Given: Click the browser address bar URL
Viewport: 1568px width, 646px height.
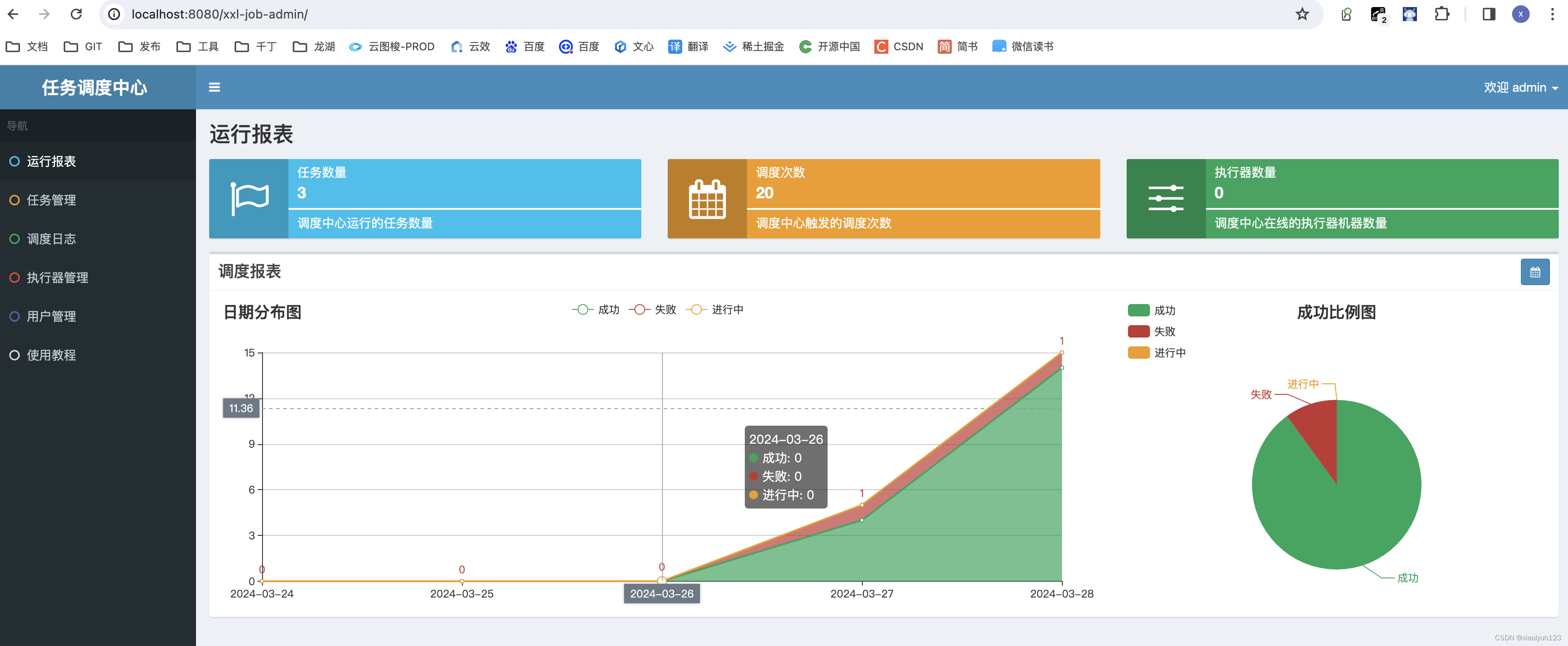Looking at the screenshot, I should (x=220, y=14).
